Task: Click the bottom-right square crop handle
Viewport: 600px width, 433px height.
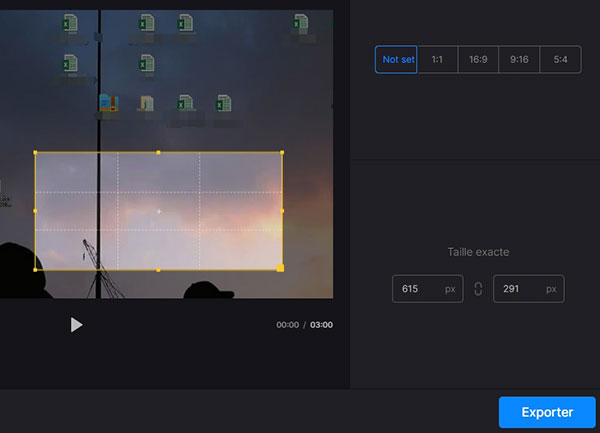Action: pos(280,268)
